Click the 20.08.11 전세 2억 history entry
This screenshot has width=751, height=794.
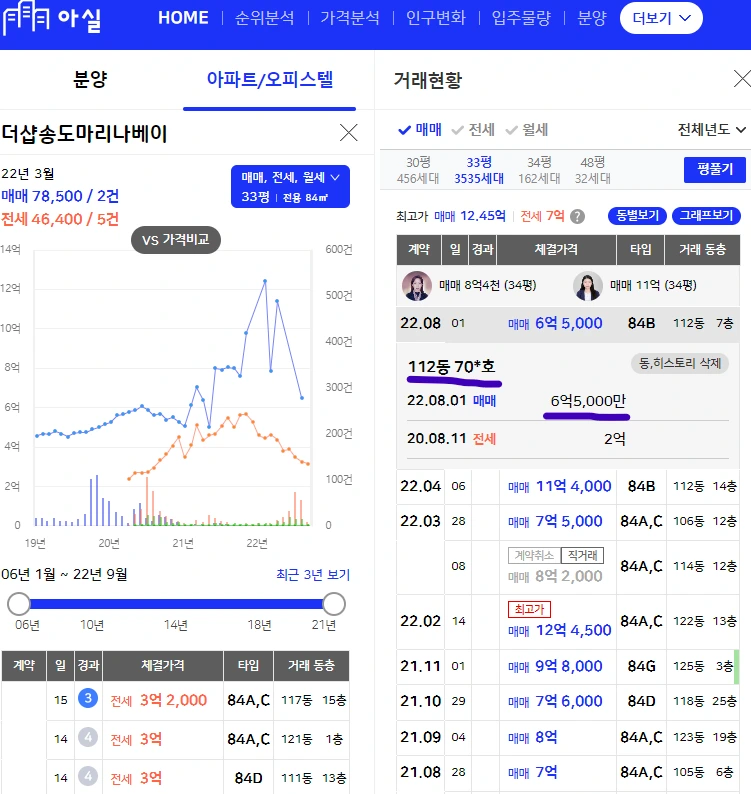click(x=567, y=439)
